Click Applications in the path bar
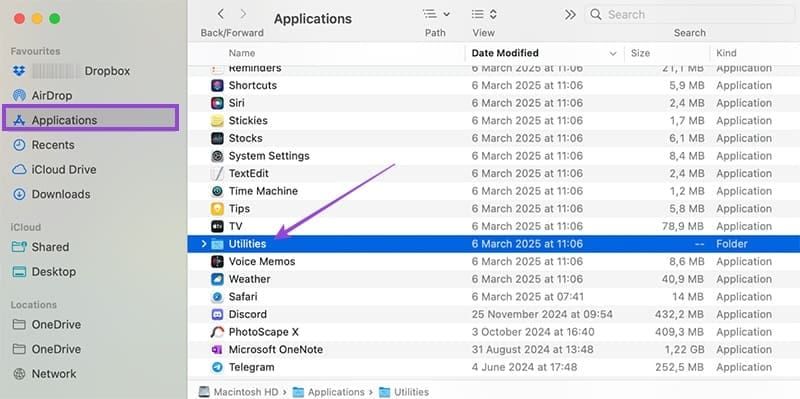This screenshot has width=800, height=399. click(x=329, y=392)
